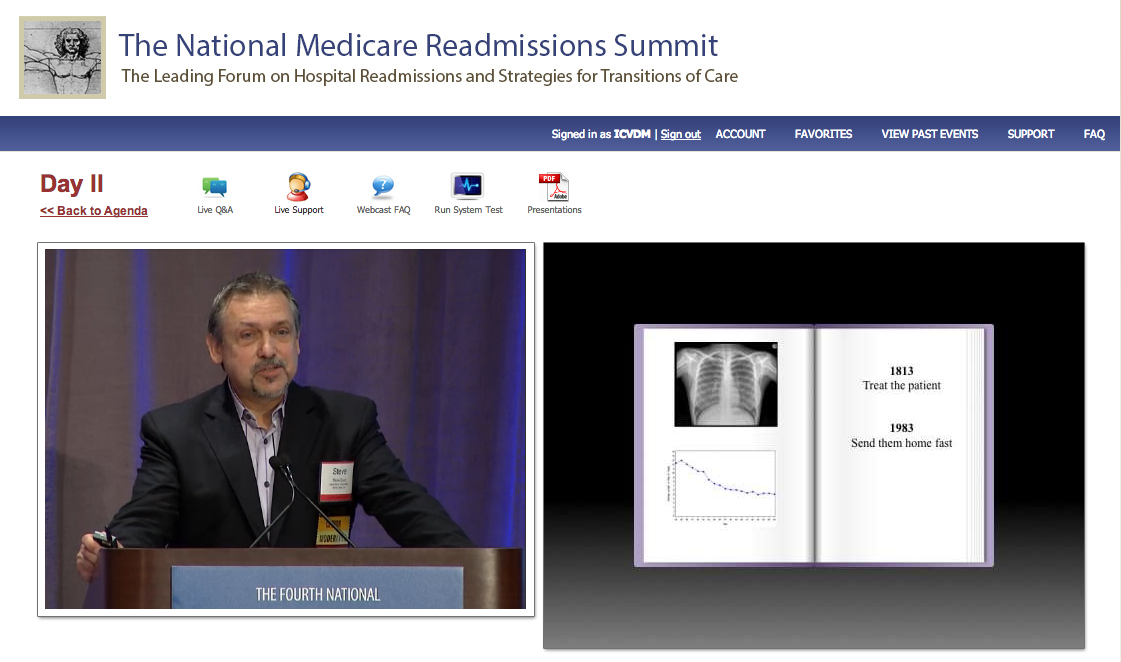The width and height of the screenshot is (1121, 662).
Task: Open the Presentations PDF icon
Action: click(x=554, y=187)
